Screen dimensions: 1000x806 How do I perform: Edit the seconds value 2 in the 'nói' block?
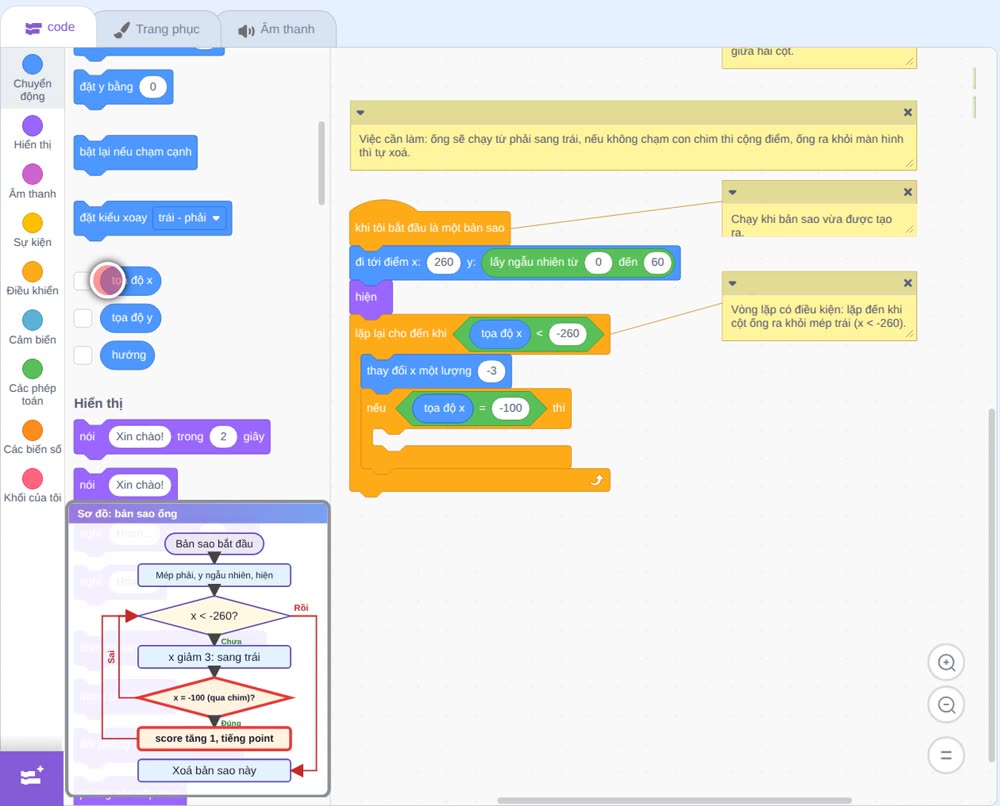[x=223, y=437]
